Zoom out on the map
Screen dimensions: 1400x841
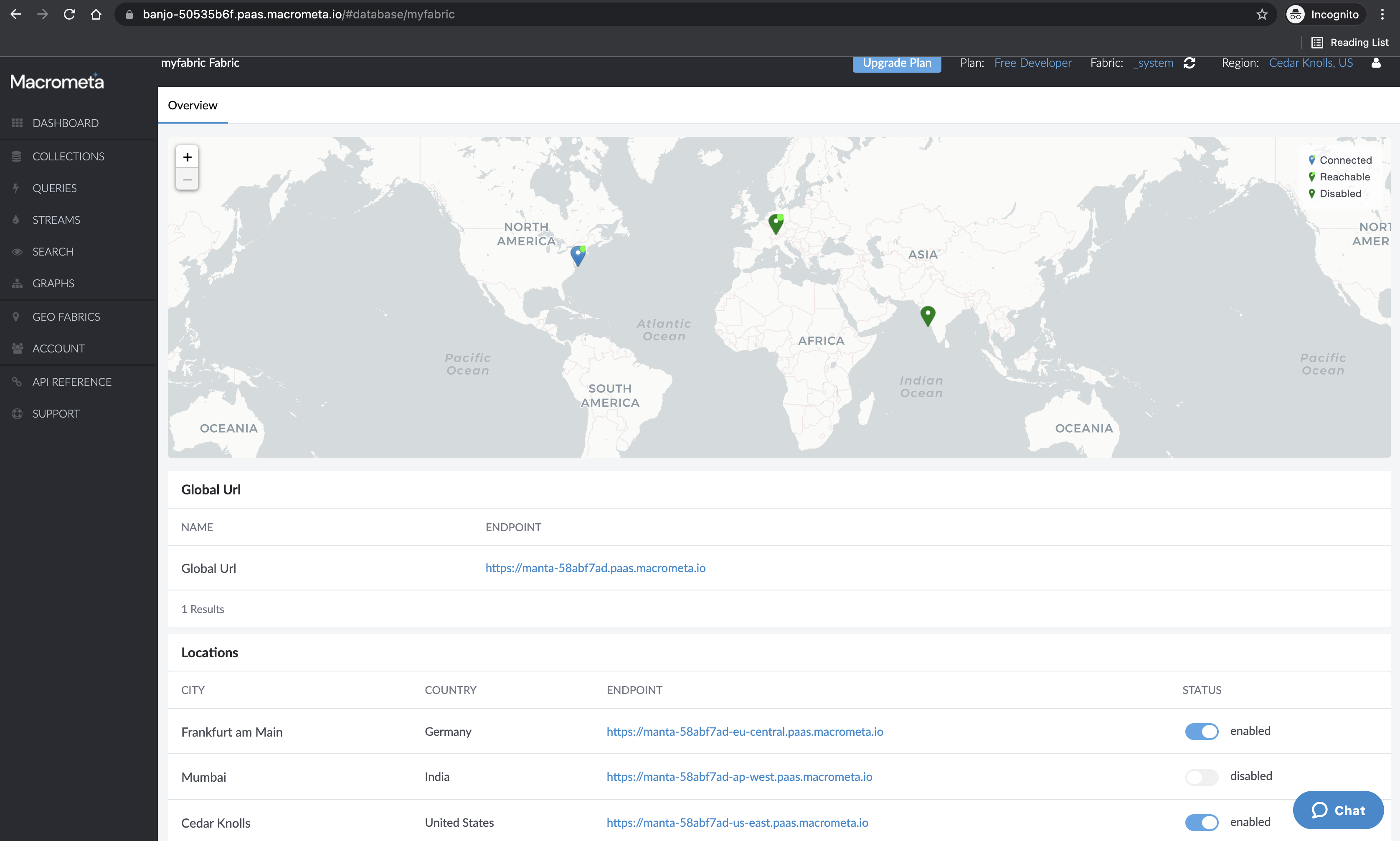point(187,179)
